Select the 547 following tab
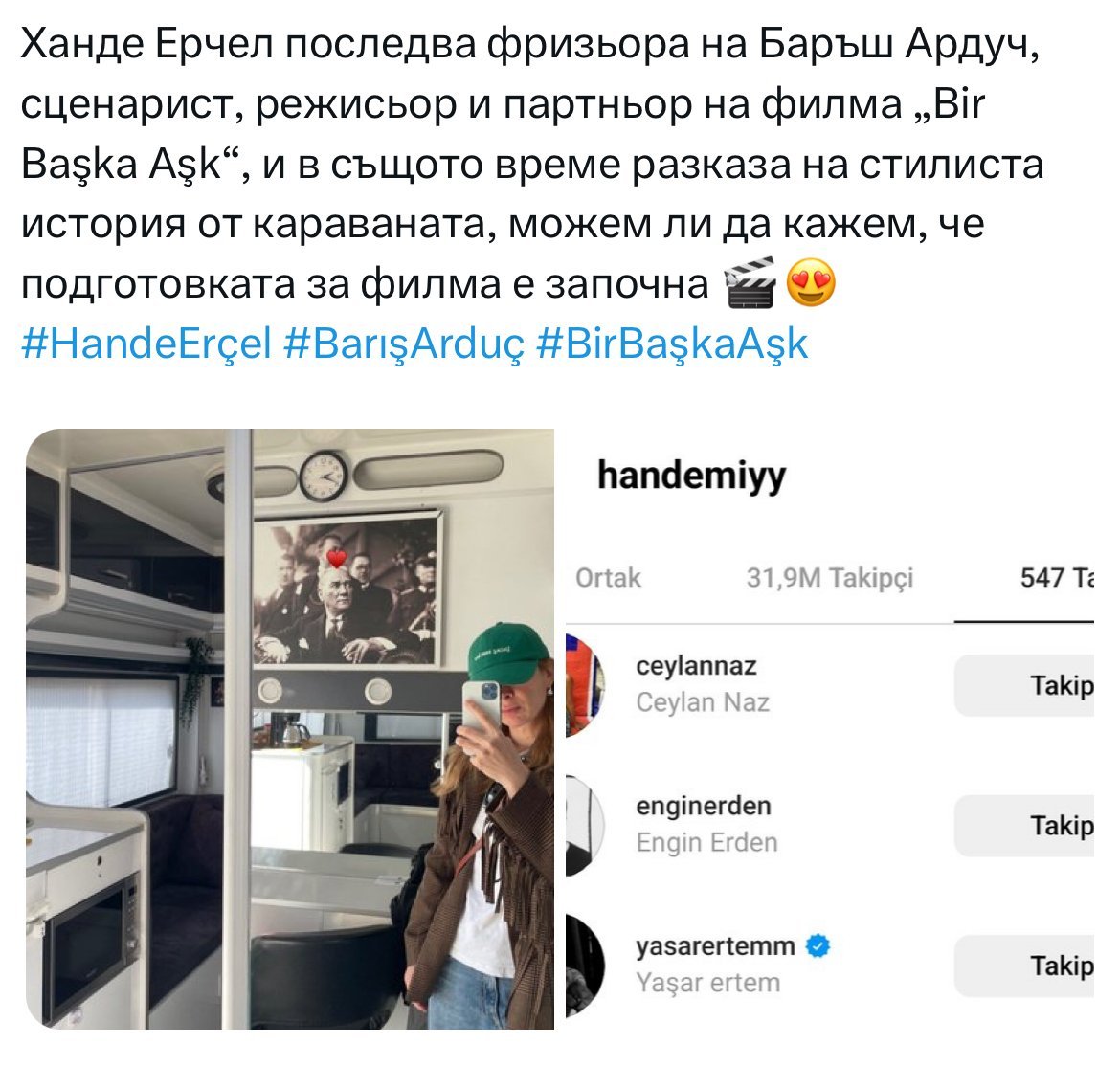Screen dimensions: 1120x1066 click(1057, 578)
